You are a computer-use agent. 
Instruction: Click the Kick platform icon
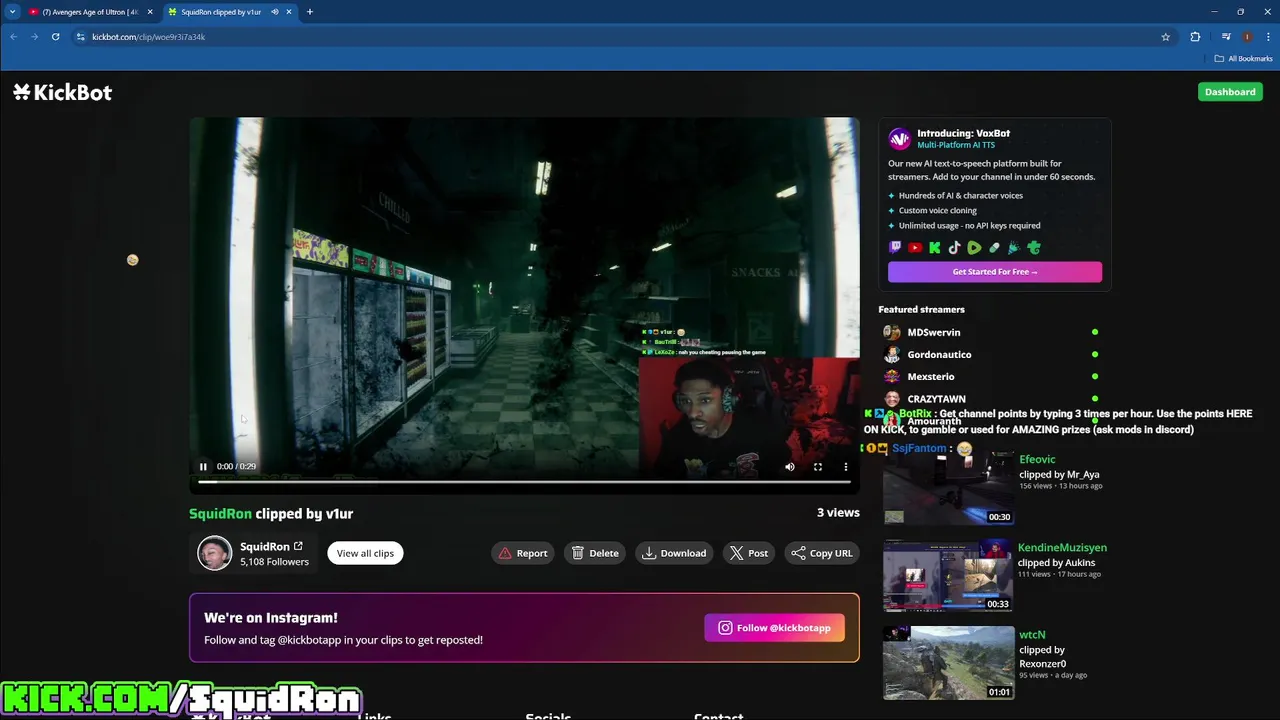(x=935, y=248)
